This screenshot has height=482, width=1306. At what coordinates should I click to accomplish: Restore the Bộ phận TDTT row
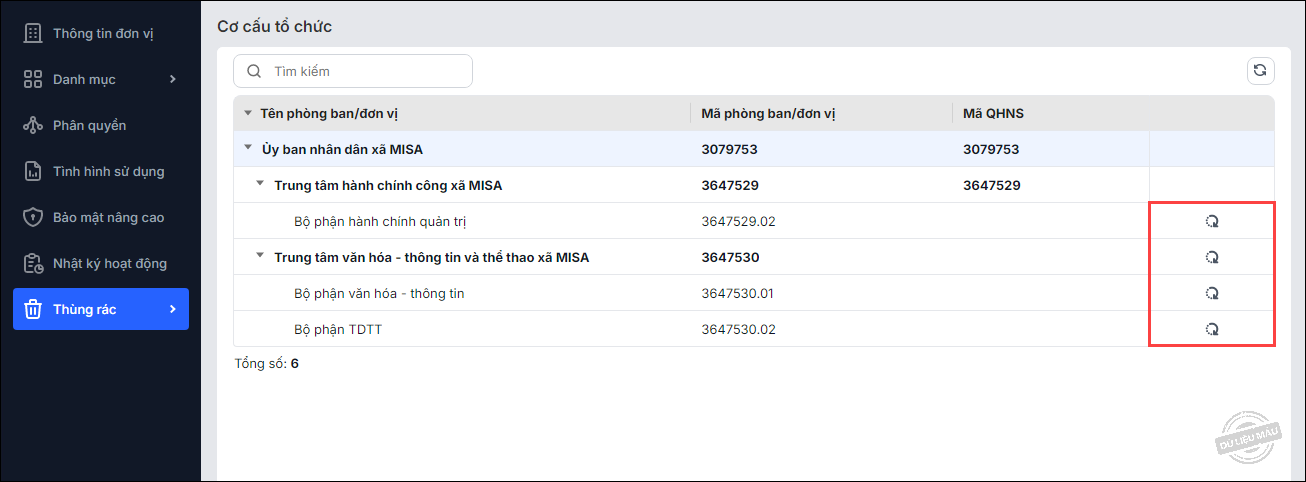(1212, 329)
